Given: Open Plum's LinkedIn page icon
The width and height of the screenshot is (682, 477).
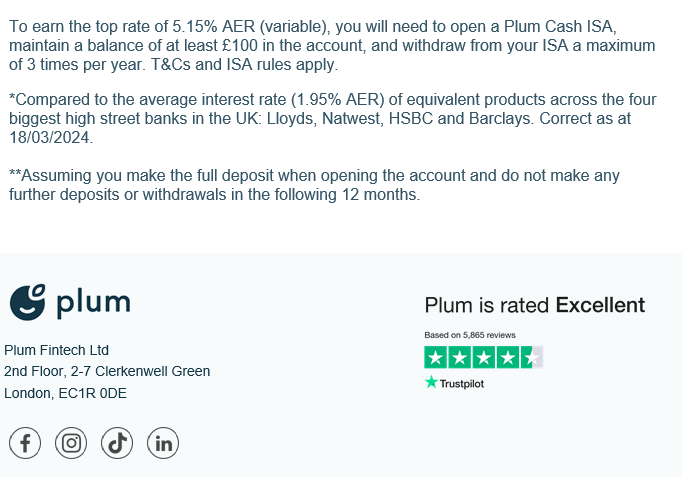Looking at the screenshot, I should coord(163,443).
